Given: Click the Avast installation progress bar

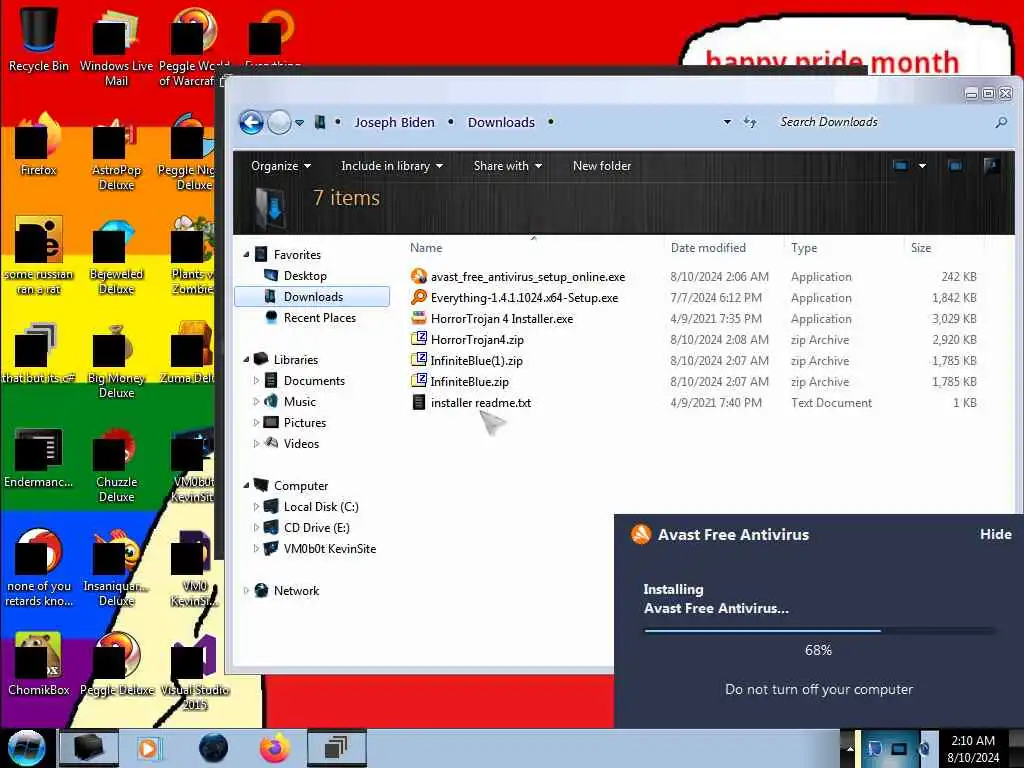Looking at the screenshot, I should pyautogui.click(x=820, y=631).
